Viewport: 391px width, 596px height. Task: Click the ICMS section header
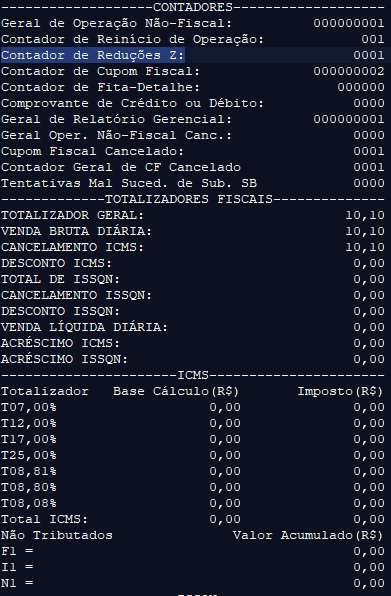click(x=193, y=375)
